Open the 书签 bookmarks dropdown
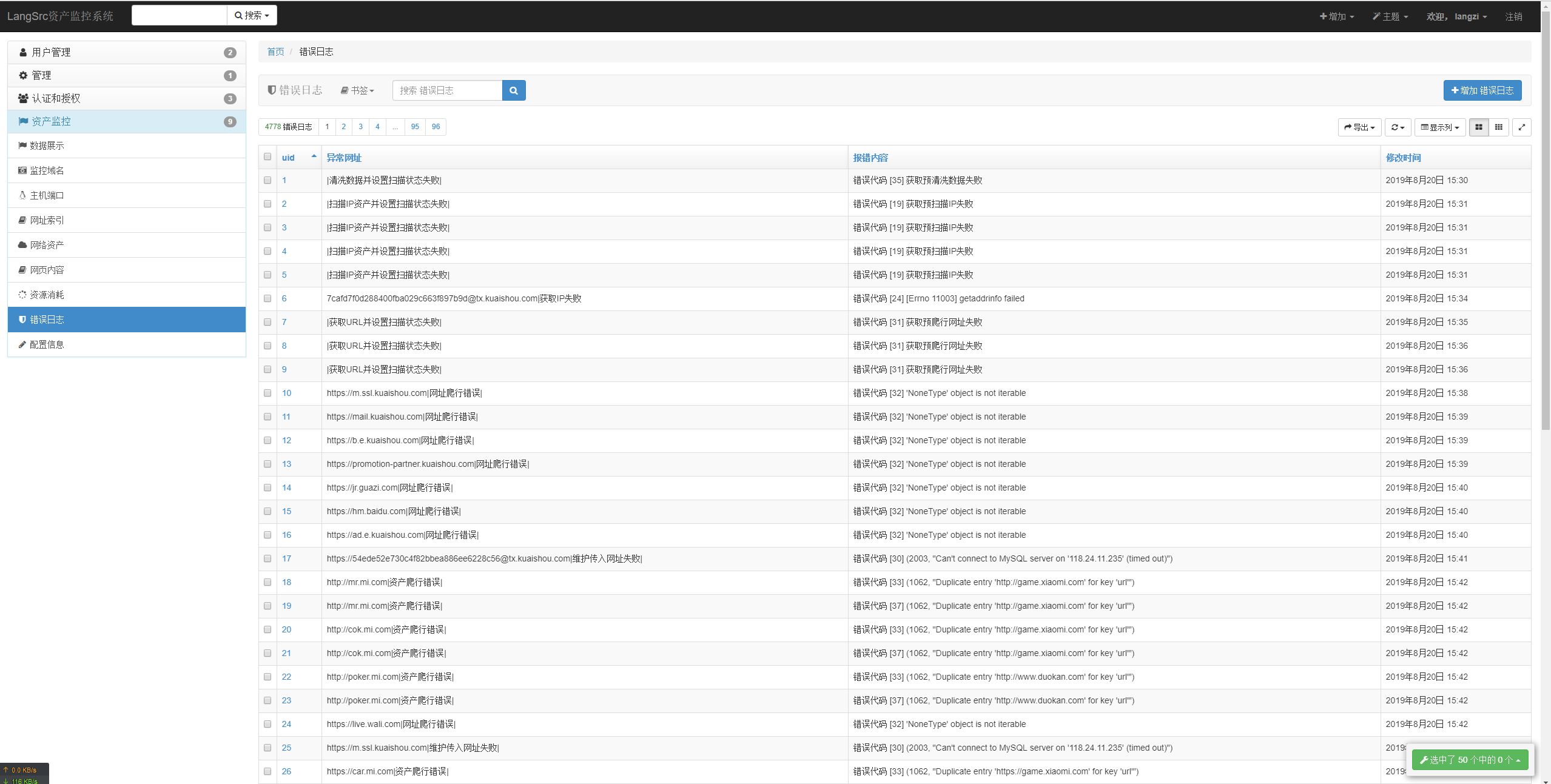This screenshot has height=784, width=1551. click(x=357, y=90)
